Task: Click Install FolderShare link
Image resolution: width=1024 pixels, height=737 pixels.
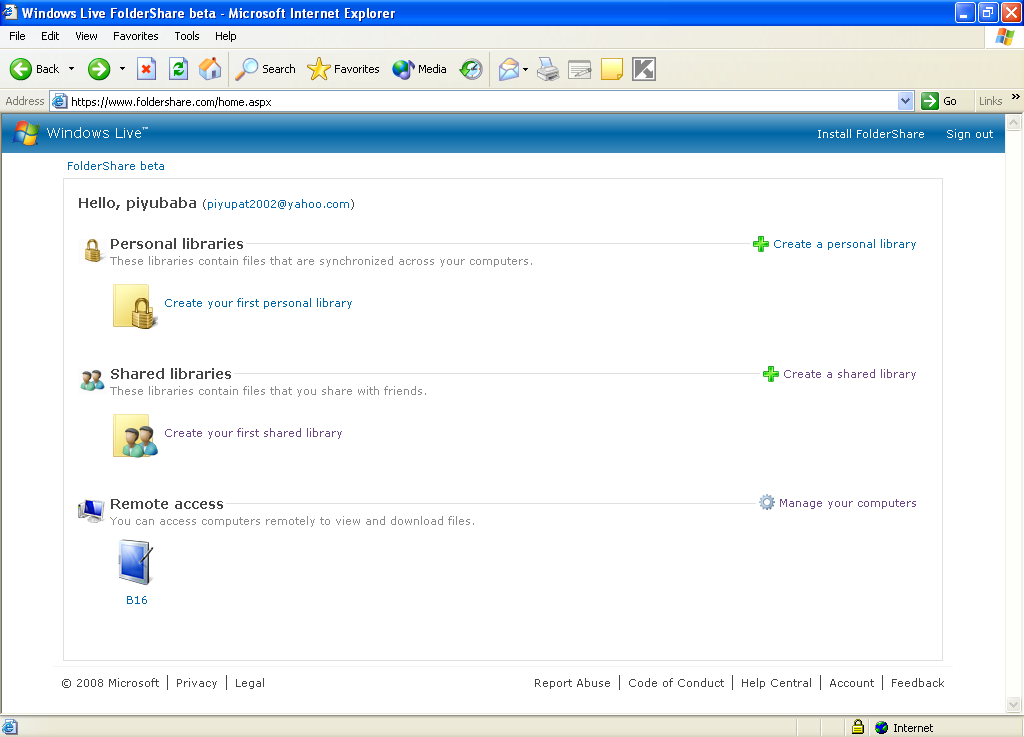Action: click(871, 134)
